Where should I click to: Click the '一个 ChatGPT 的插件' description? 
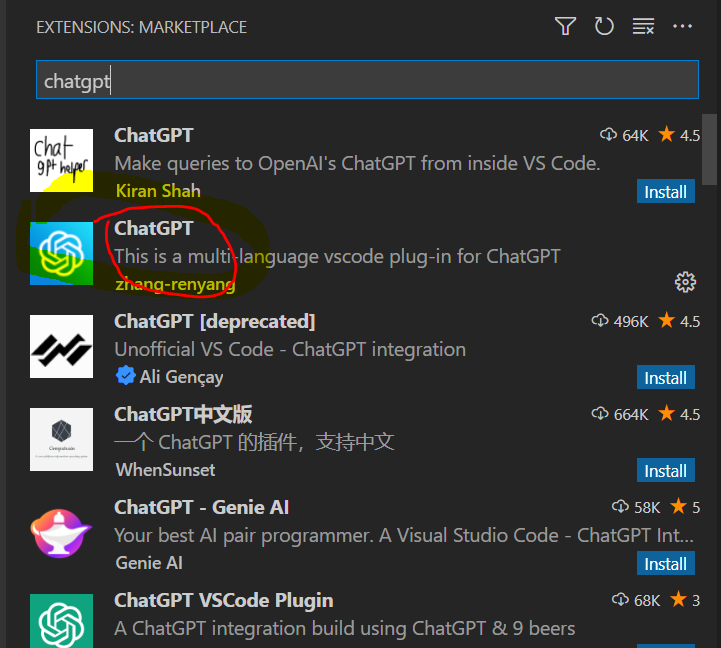click(254, 442)
